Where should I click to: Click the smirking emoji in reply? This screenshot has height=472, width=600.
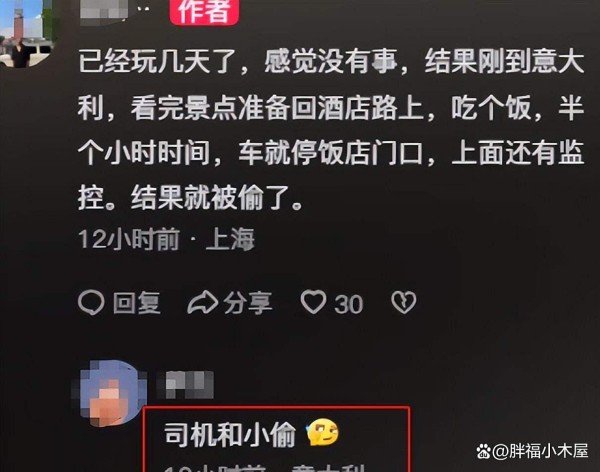[323, 433]
